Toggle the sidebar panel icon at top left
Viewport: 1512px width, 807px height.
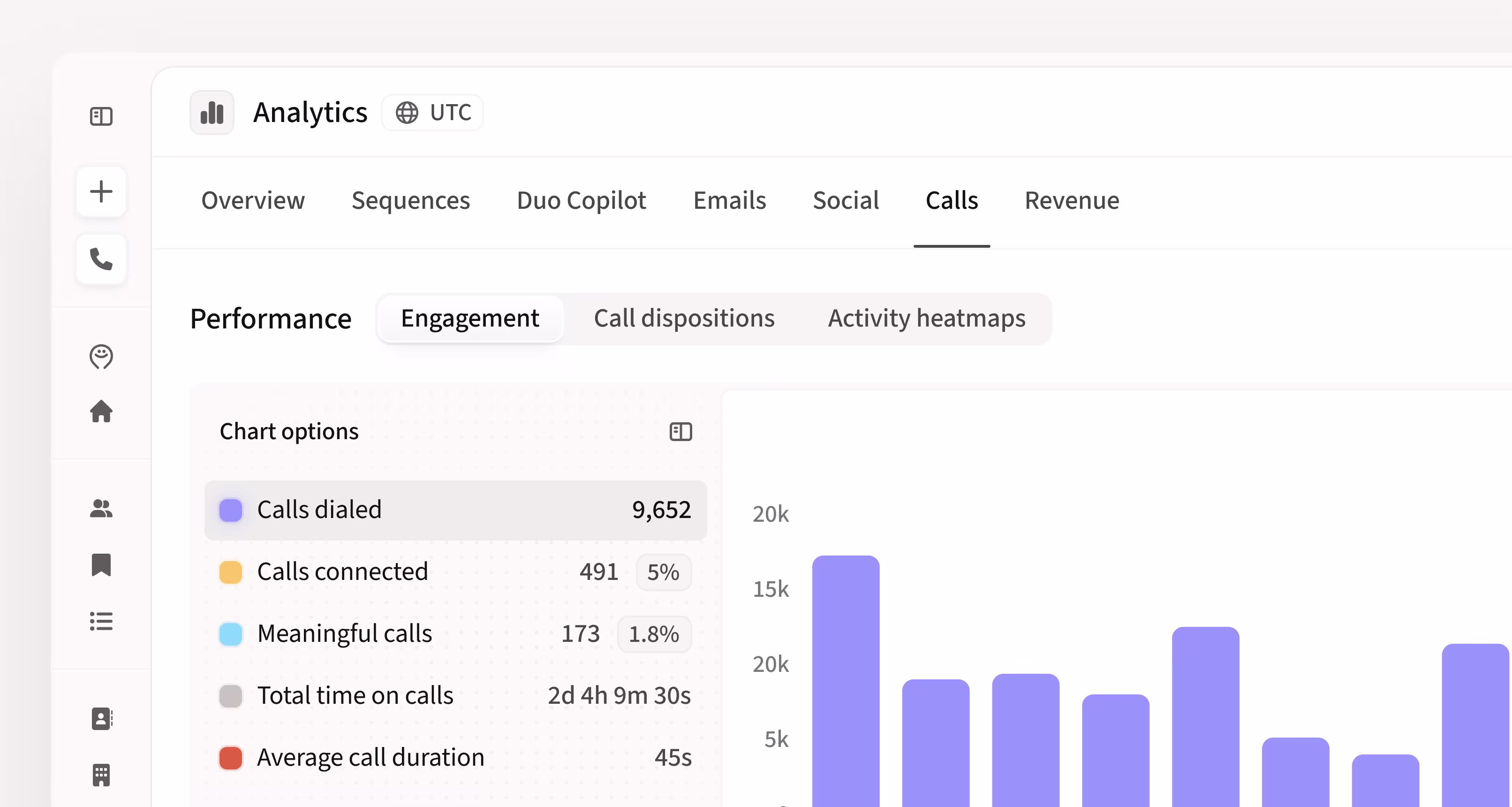point(101,116)
